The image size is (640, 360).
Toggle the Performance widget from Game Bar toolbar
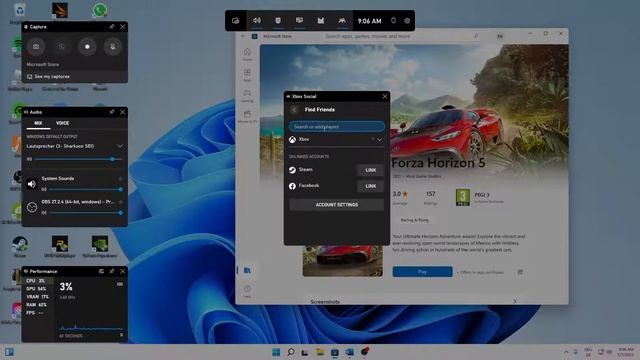pos(299,20)
